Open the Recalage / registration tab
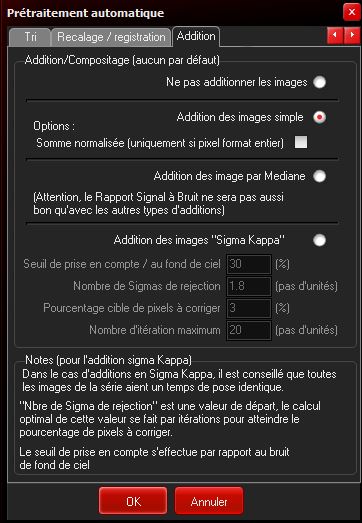 [111, 37]
